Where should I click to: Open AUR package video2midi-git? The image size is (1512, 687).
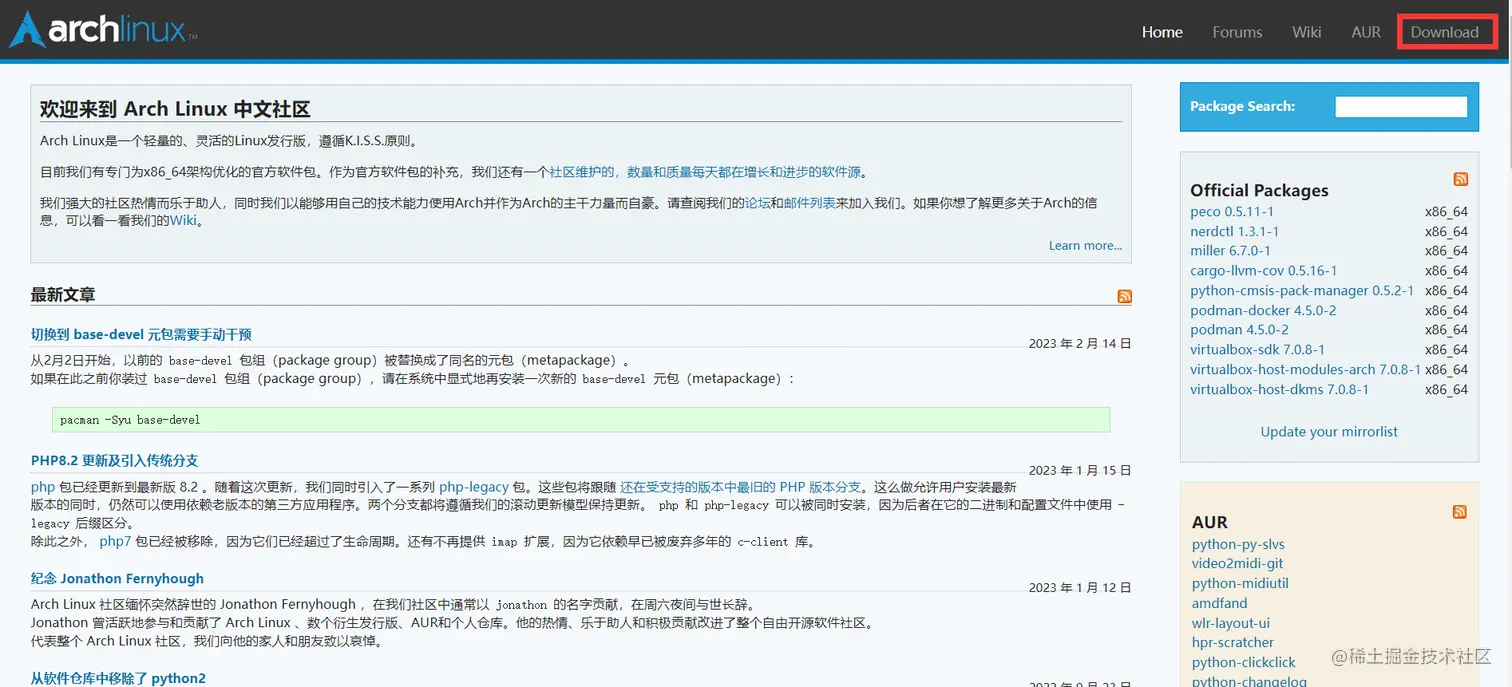coord(1237,564)
